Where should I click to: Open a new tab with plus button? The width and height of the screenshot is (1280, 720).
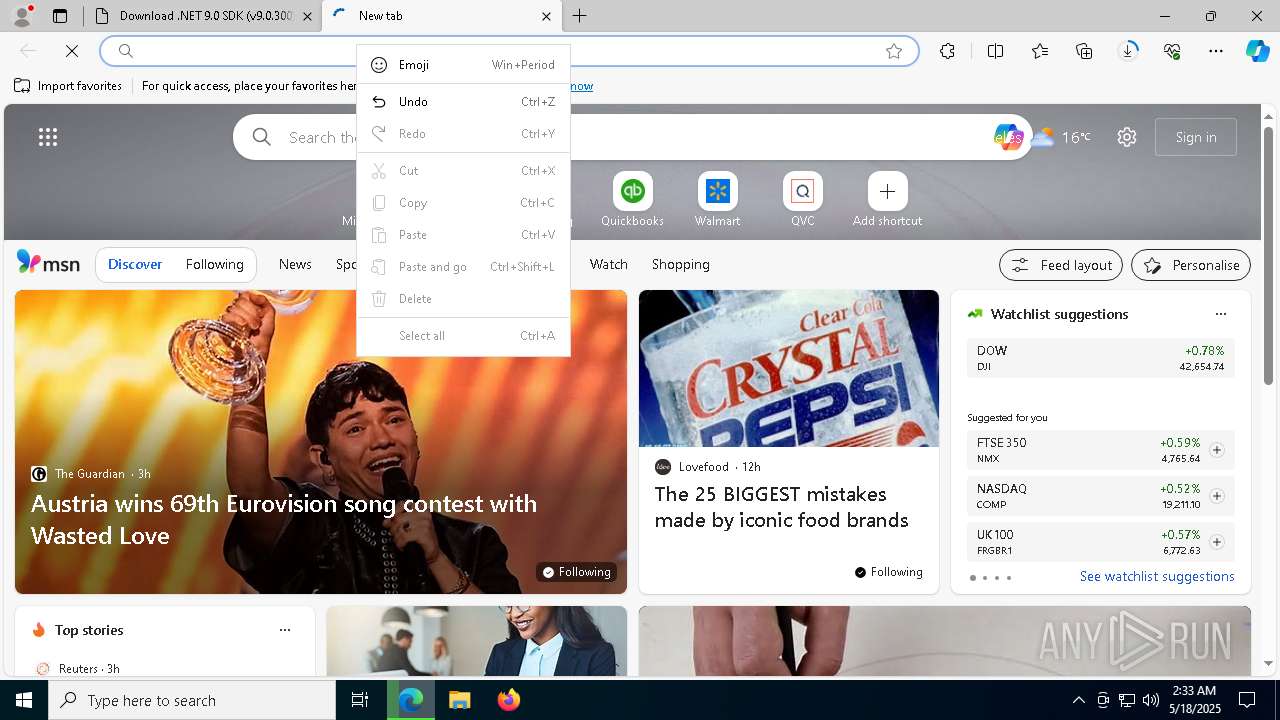coord(580,16)
